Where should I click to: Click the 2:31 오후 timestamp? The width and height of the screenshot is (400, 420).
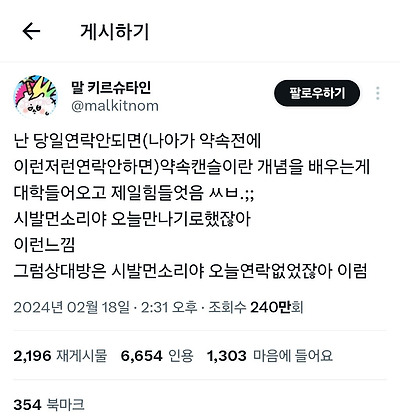coord(169,307)
